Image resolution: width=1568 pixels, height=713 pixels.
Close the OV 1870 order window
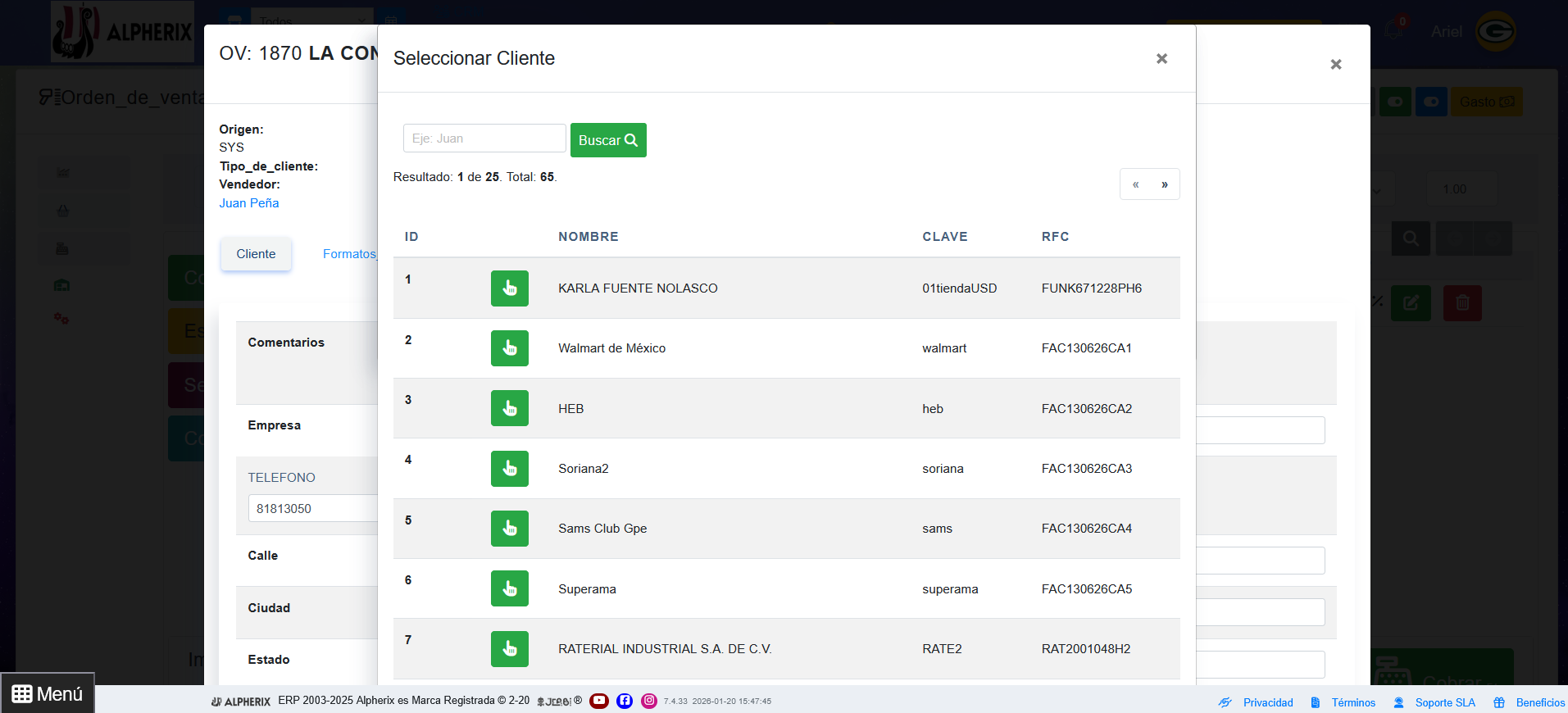point(1336,64)
